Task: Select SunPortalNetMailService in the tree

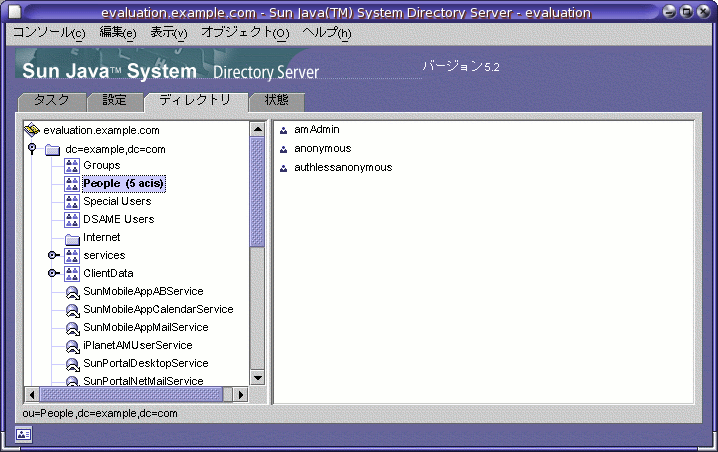Action: click(x=143, y=381)
